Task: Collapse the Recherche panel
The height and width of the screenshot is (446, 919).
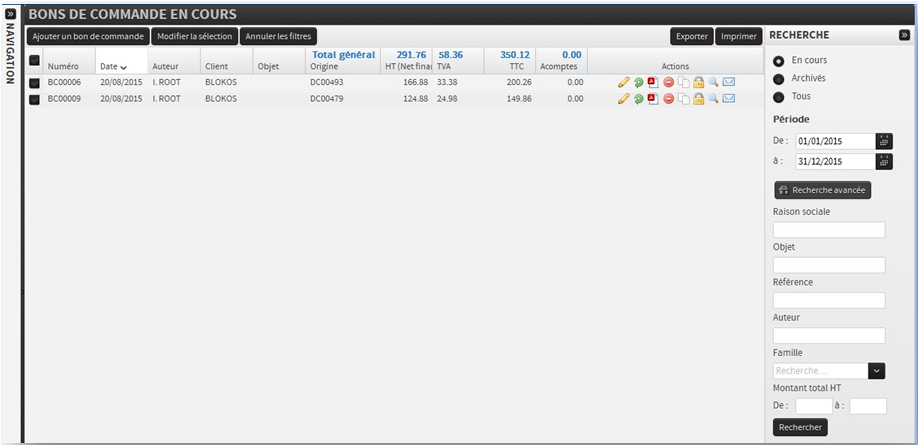Action: tap(904, 35)
